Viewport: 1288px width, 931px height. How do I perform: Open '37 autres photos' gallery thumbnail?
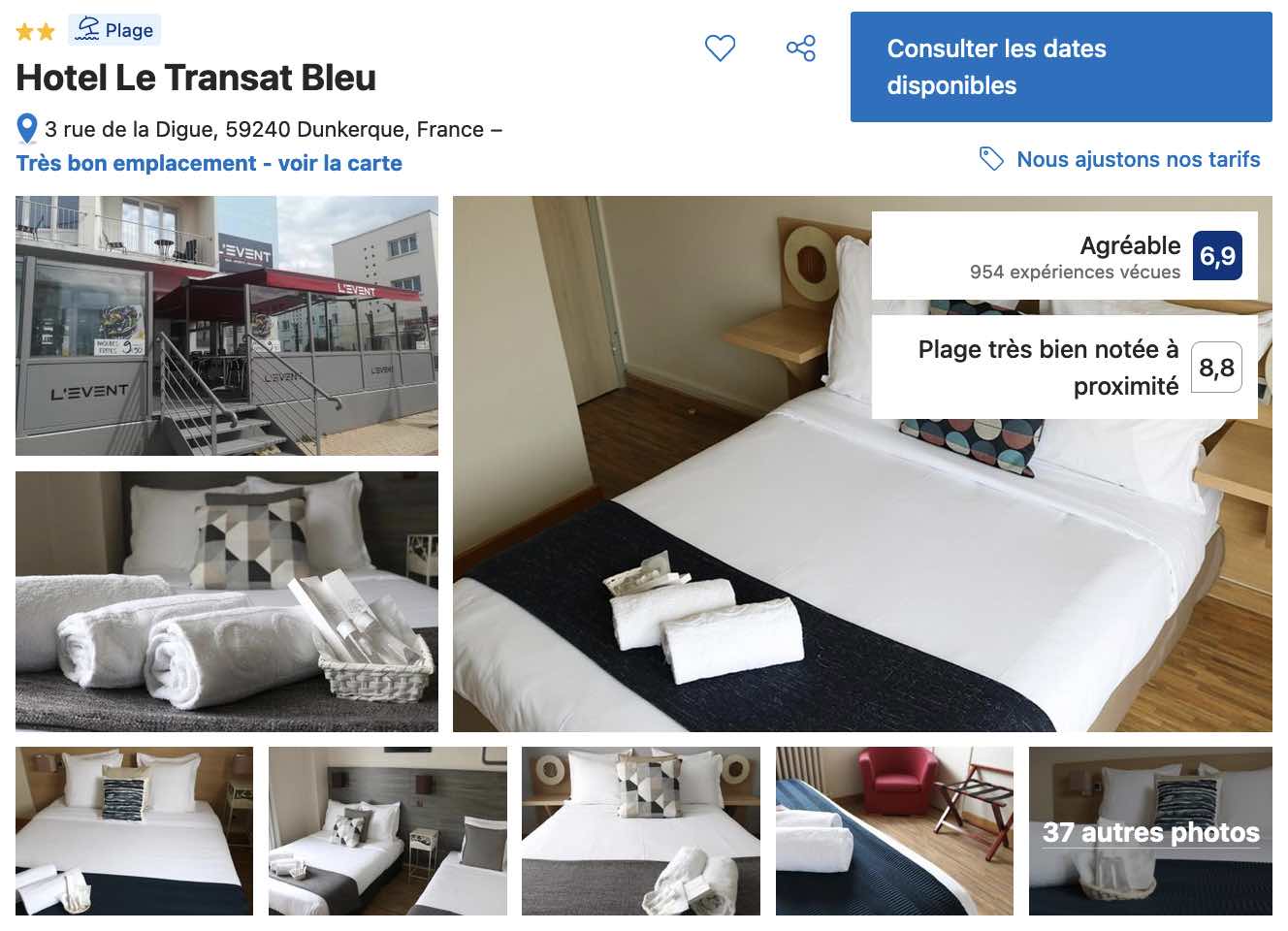pyautogui.click(x=1150, y=831)
